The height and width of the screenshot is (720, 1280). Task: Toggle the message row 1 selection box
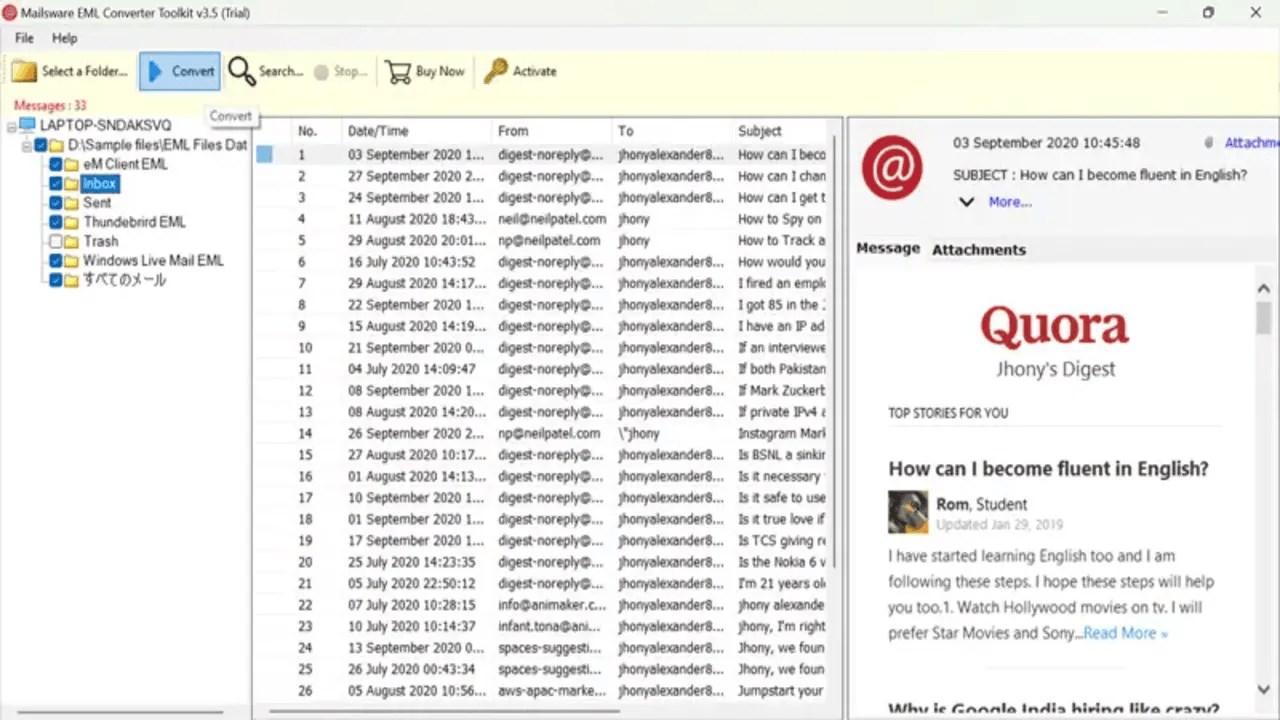[x=264, y=155]
